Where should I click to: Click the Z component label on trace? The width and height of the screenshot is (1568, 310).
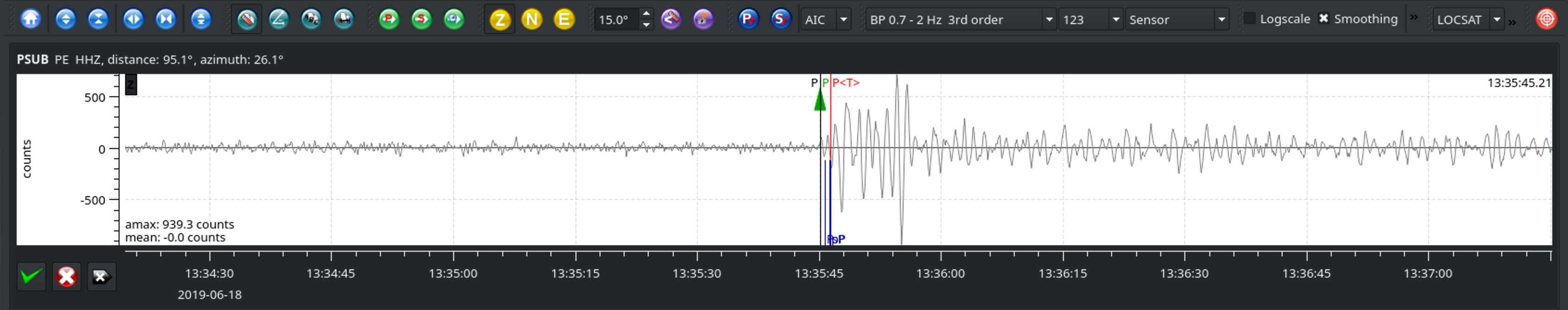point(131,85)
